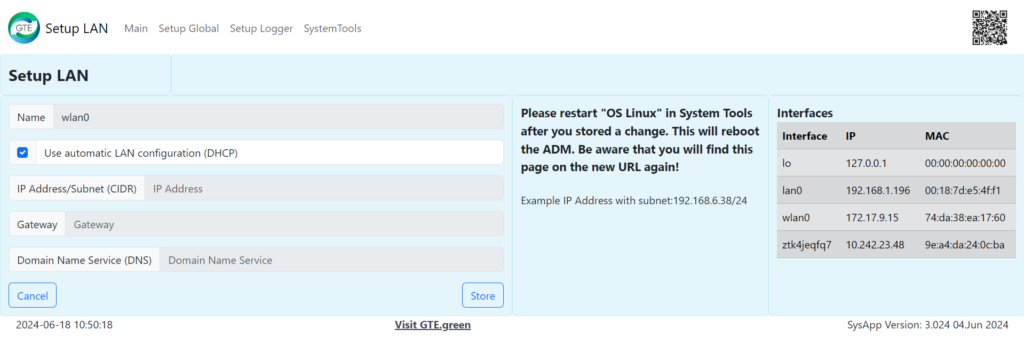Click MAC address 00:18:7d:e5:4f:f1

click(963, 190)
